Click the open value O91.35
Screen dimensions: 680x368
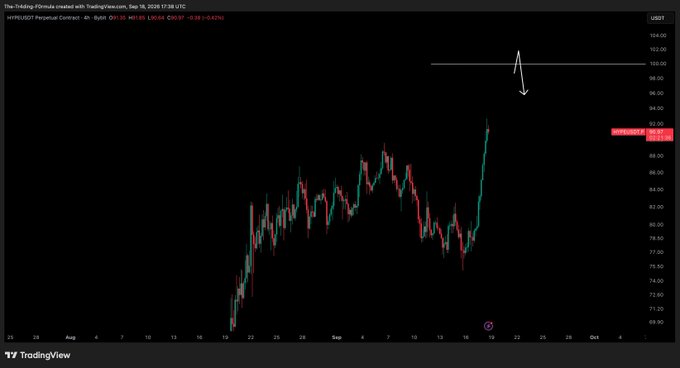coord(117,18)
